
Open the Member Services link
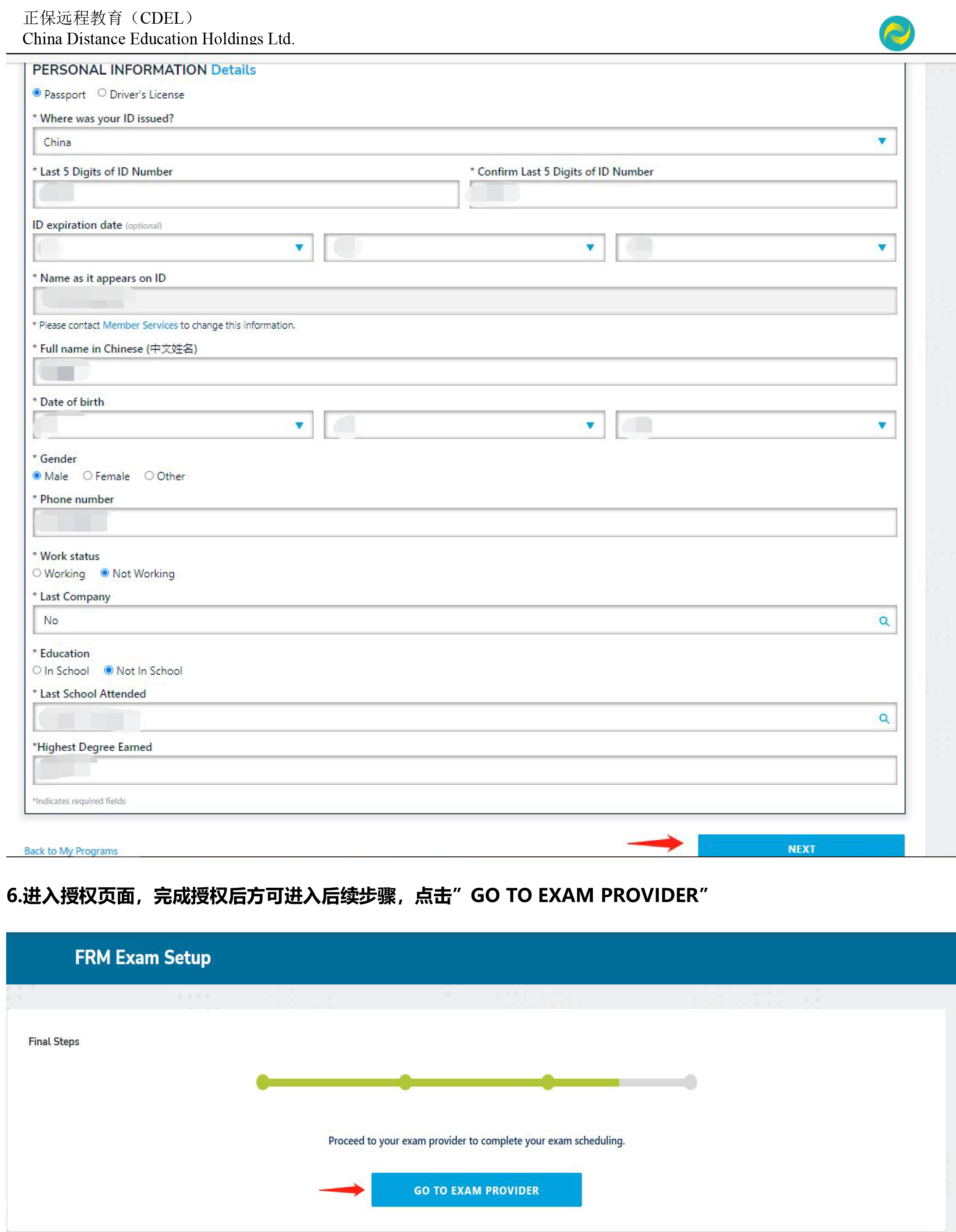point(140,325)
